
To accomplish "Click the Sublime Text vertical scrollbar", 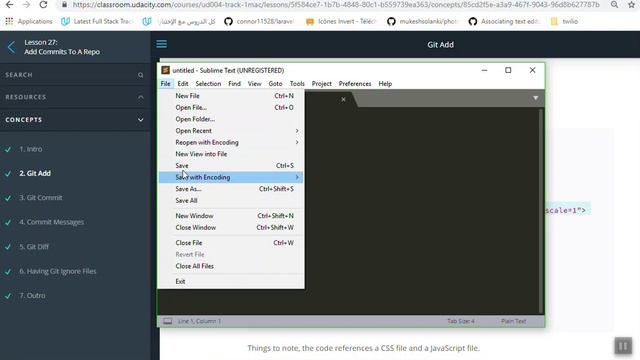I will tap(541, 211).
